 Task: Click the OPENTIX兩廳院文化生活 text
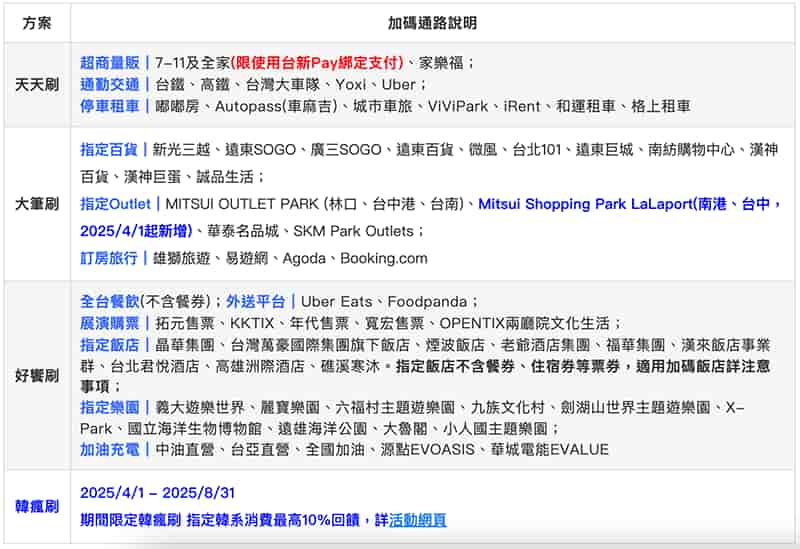pyautogui.click(x=524, y=323)
